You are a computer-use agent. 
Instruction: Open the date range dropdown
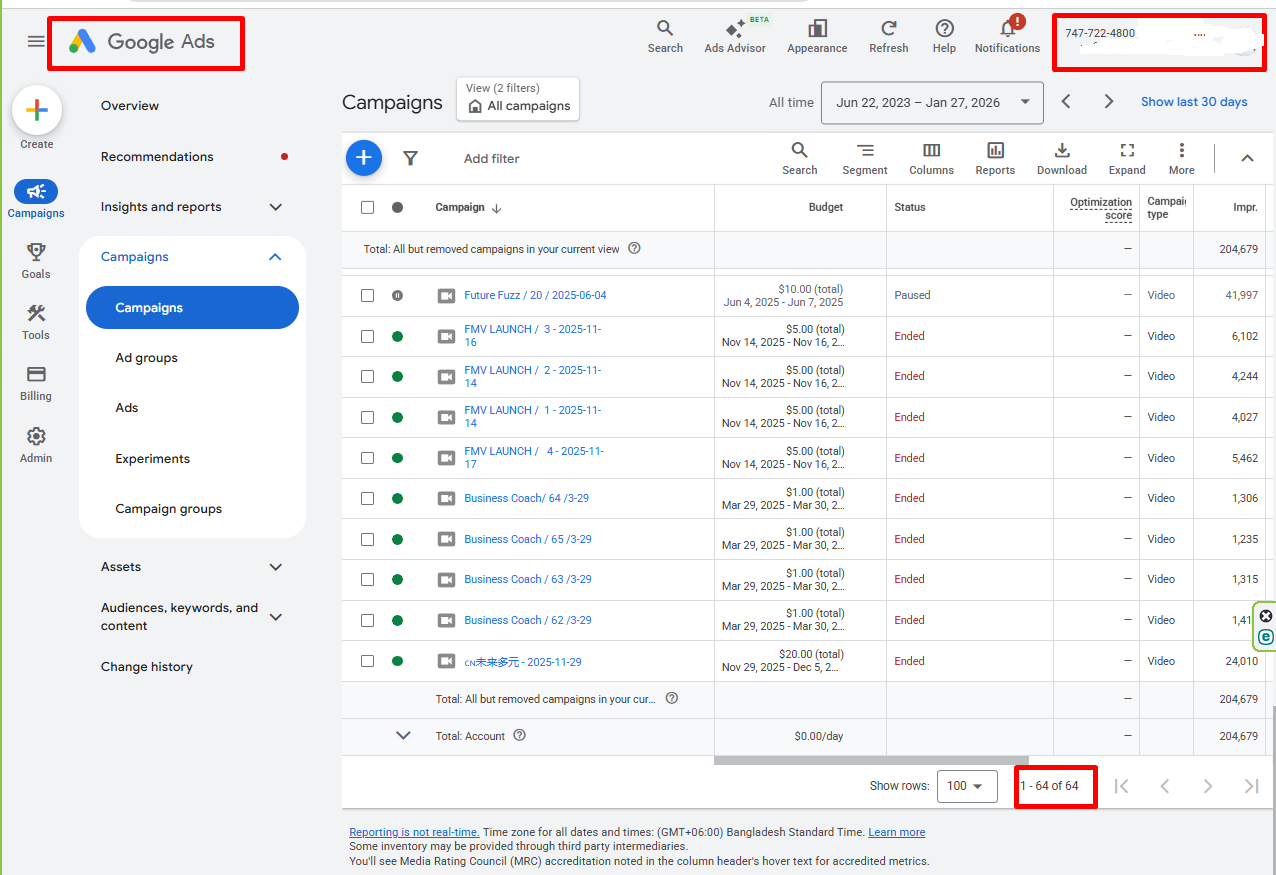coord(931,102)
